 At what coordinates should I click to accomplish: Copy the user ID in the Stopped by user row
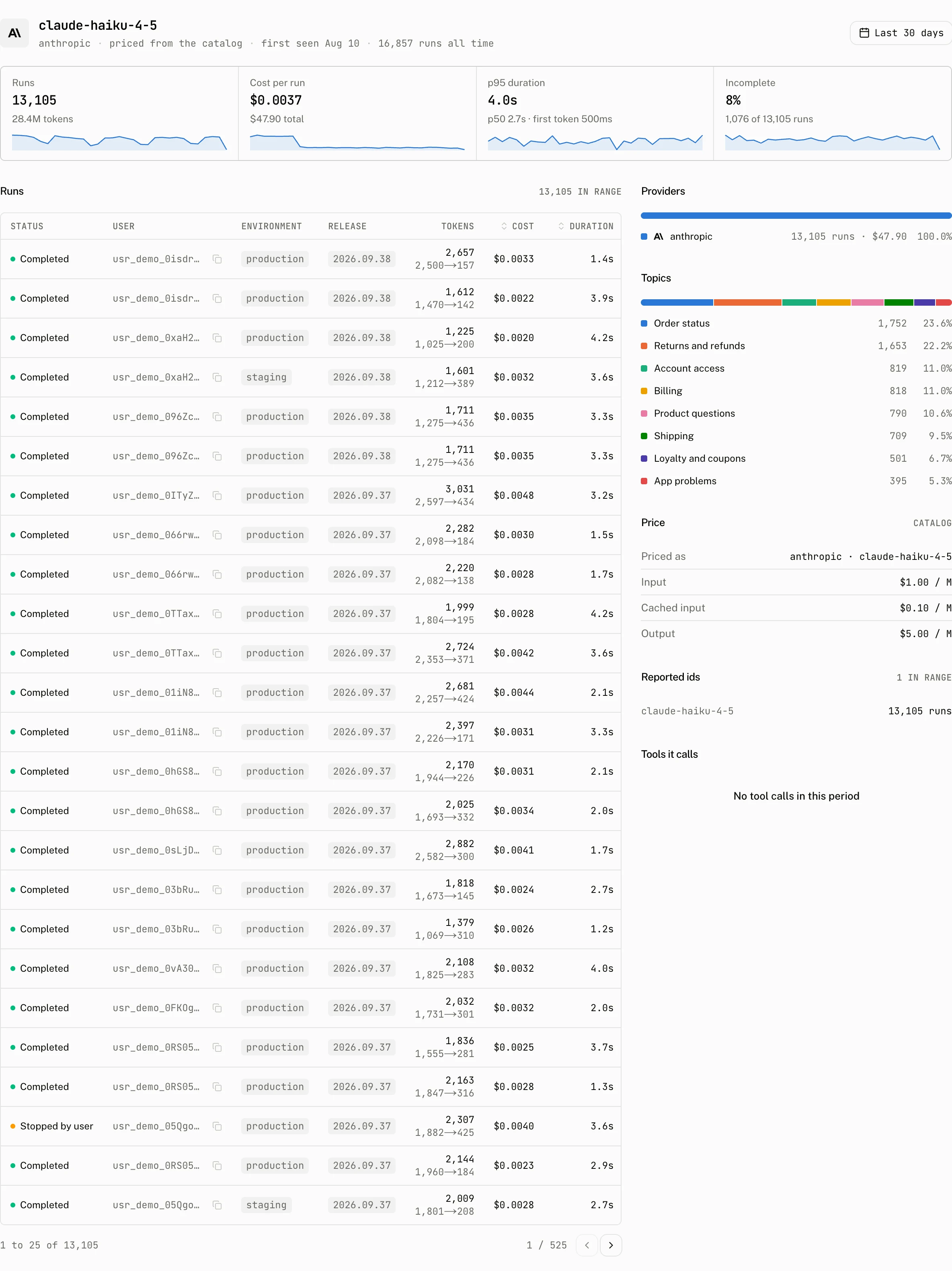coord(217,1126)
